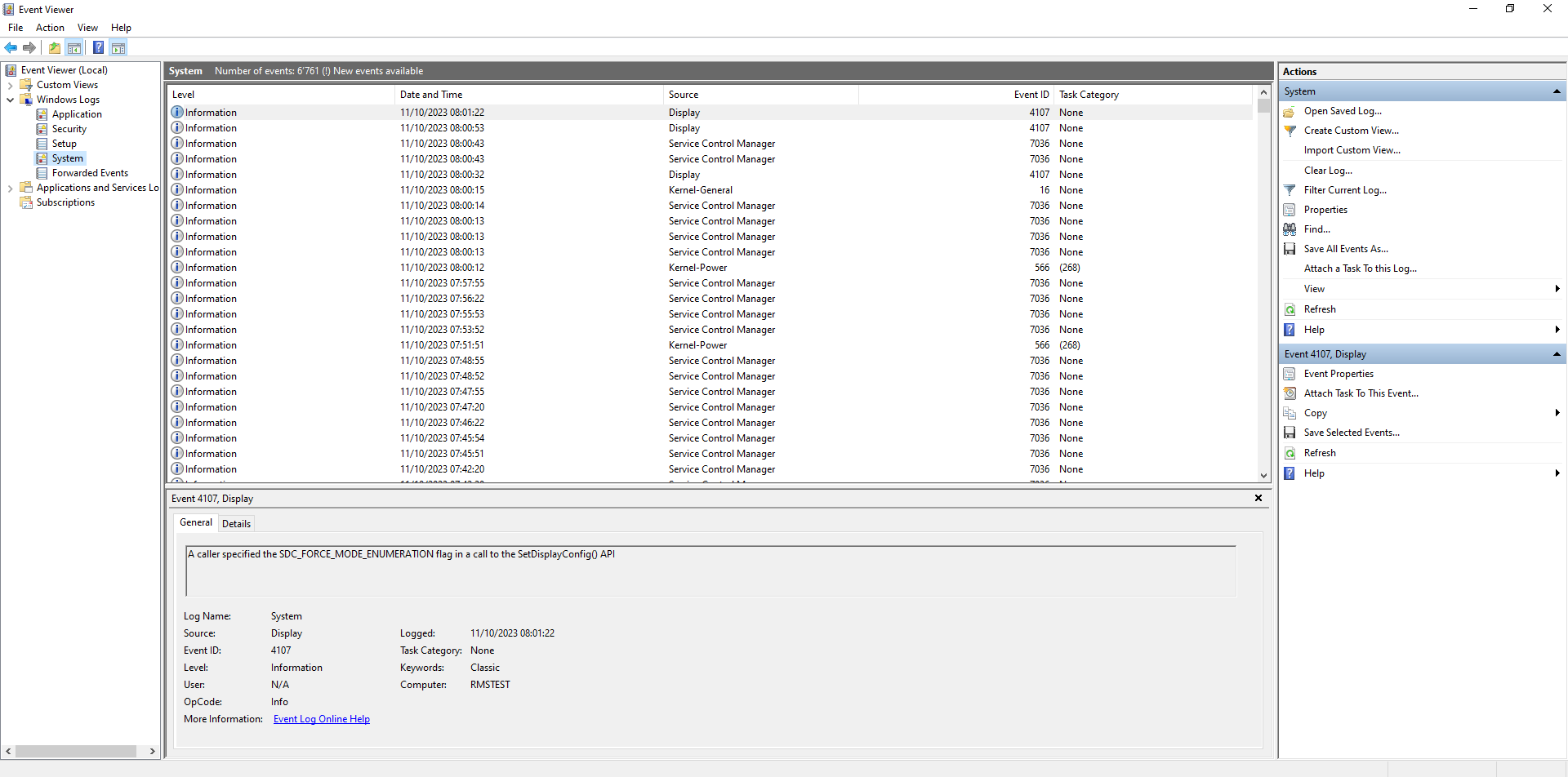
Task: Open the Copy submenu arrow in Actions
Action: (x=1557, y=413)
